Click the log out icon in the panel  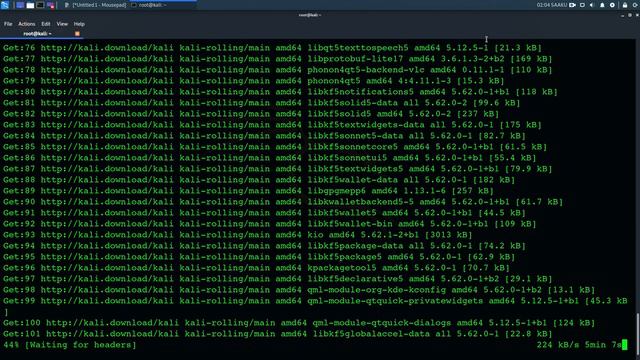(x=636, y=5)
